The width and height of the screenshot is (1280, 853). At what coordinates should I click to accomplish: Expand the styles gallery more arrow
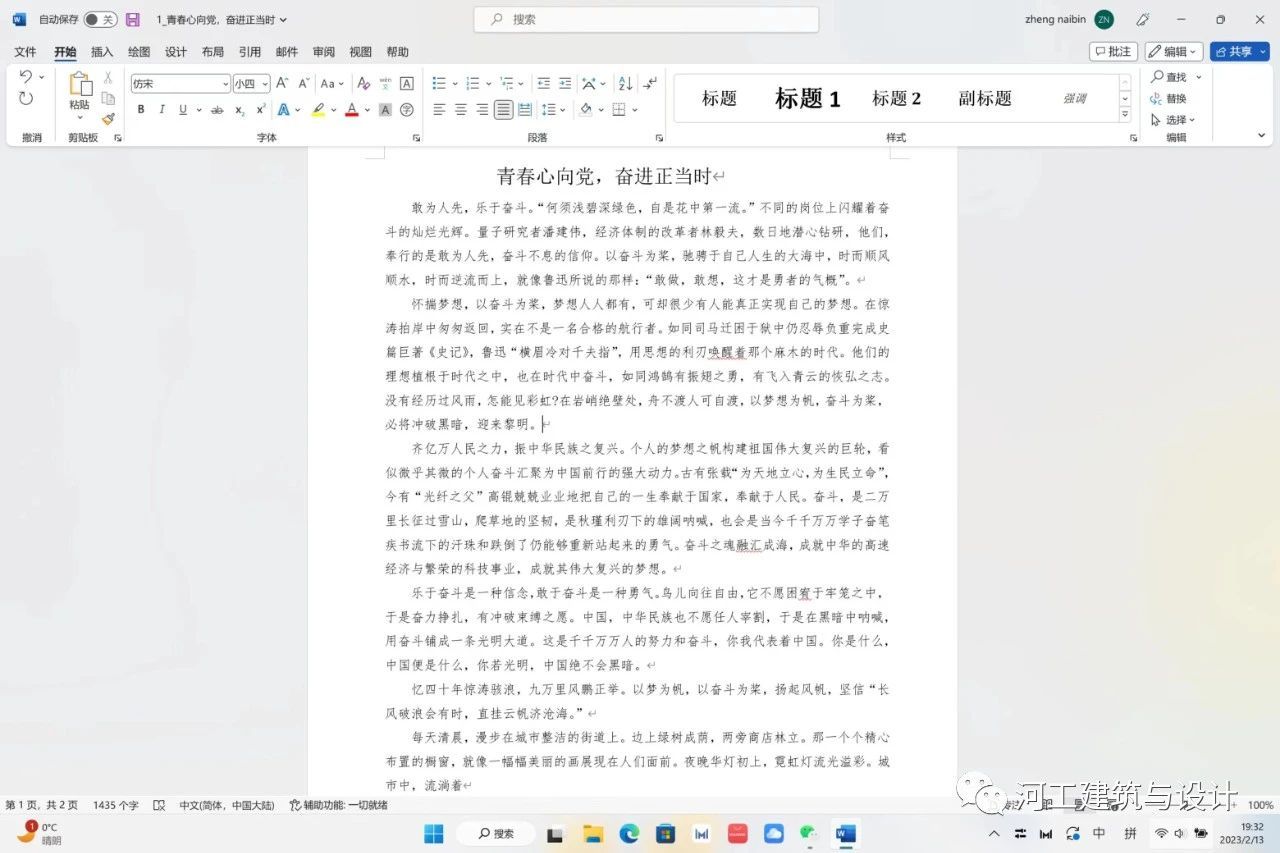point(1125,115)
